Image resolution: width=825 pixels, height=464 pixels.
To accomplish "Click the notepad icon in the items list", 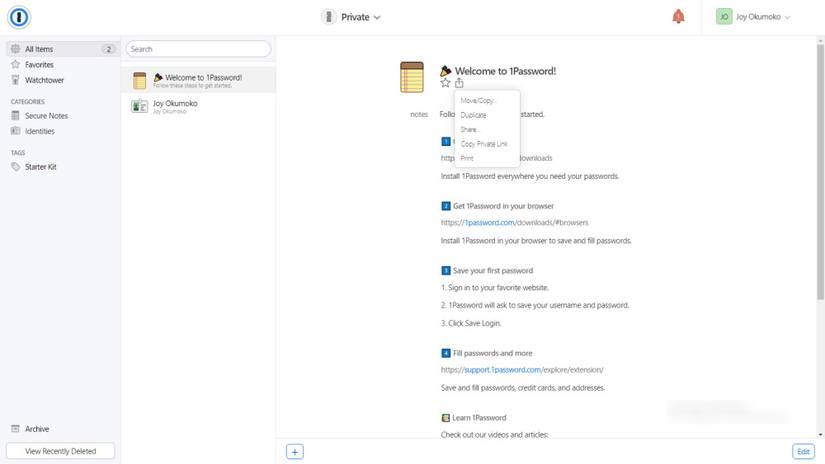I will point(139,80).
